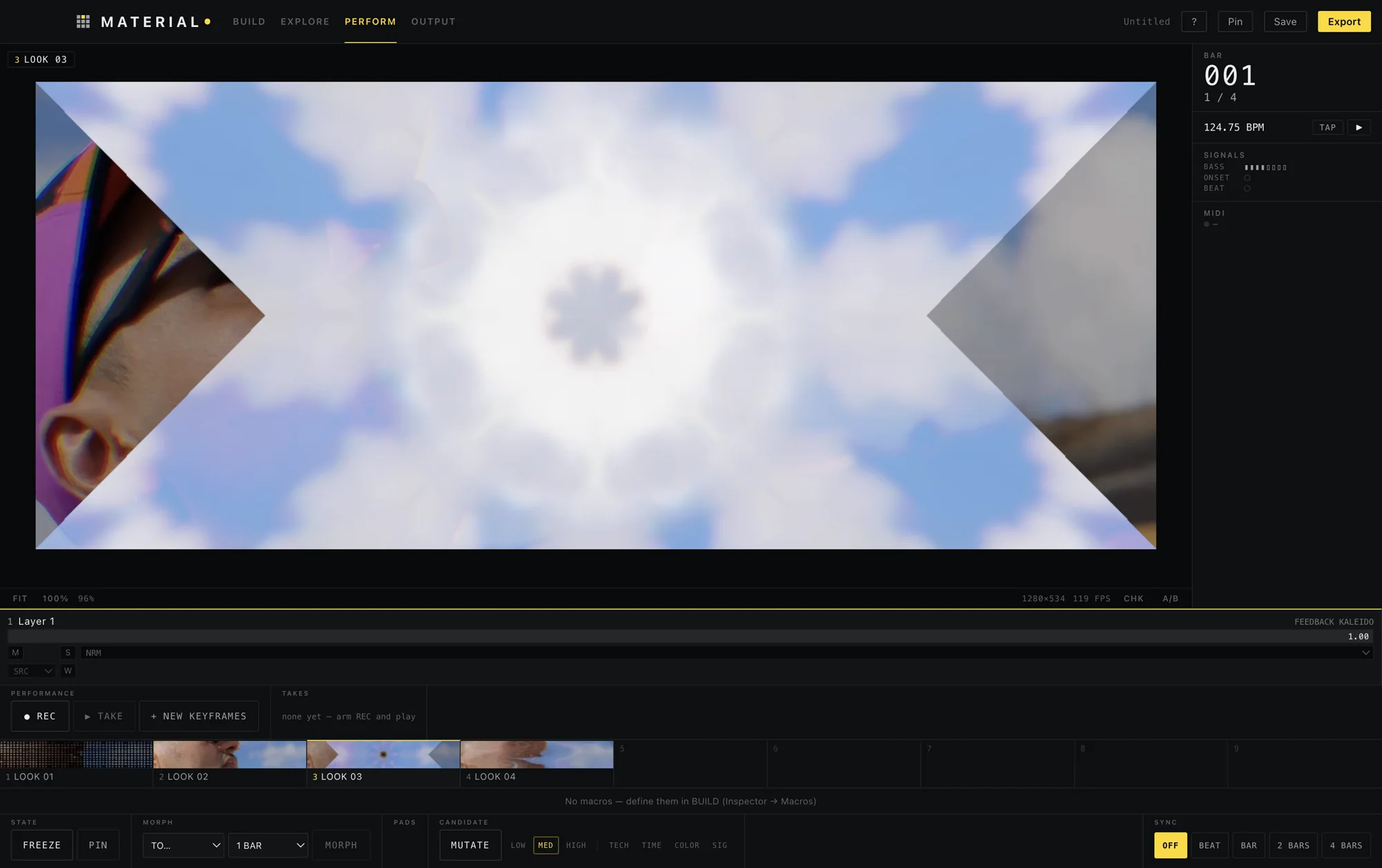Open the NRM blend mode dropdown

click(726, 652)
